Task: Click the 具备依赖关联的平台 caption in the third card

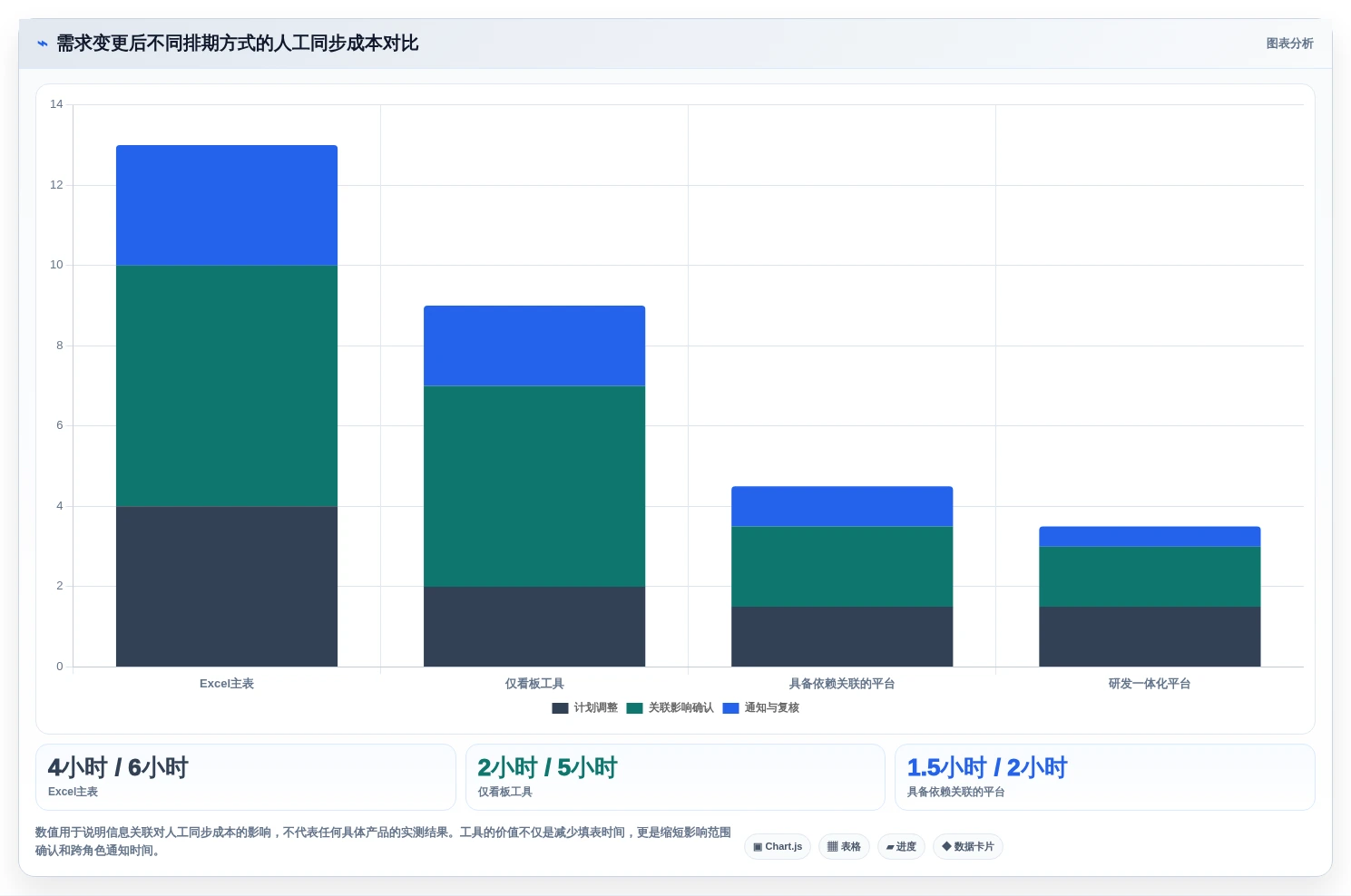Action: pyautogui.click(x=955, y=792)
